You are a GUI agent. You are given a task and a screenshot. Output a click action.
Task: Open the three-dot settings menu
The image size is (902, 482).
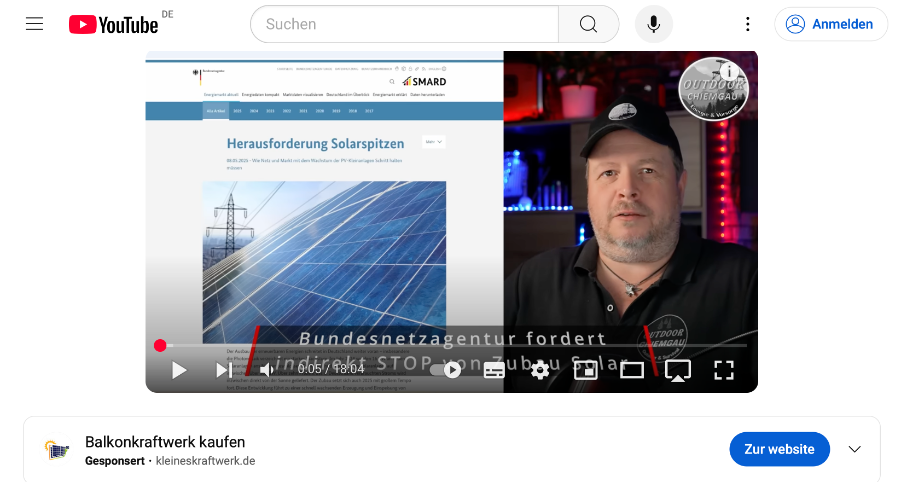(x=747, y=24)
